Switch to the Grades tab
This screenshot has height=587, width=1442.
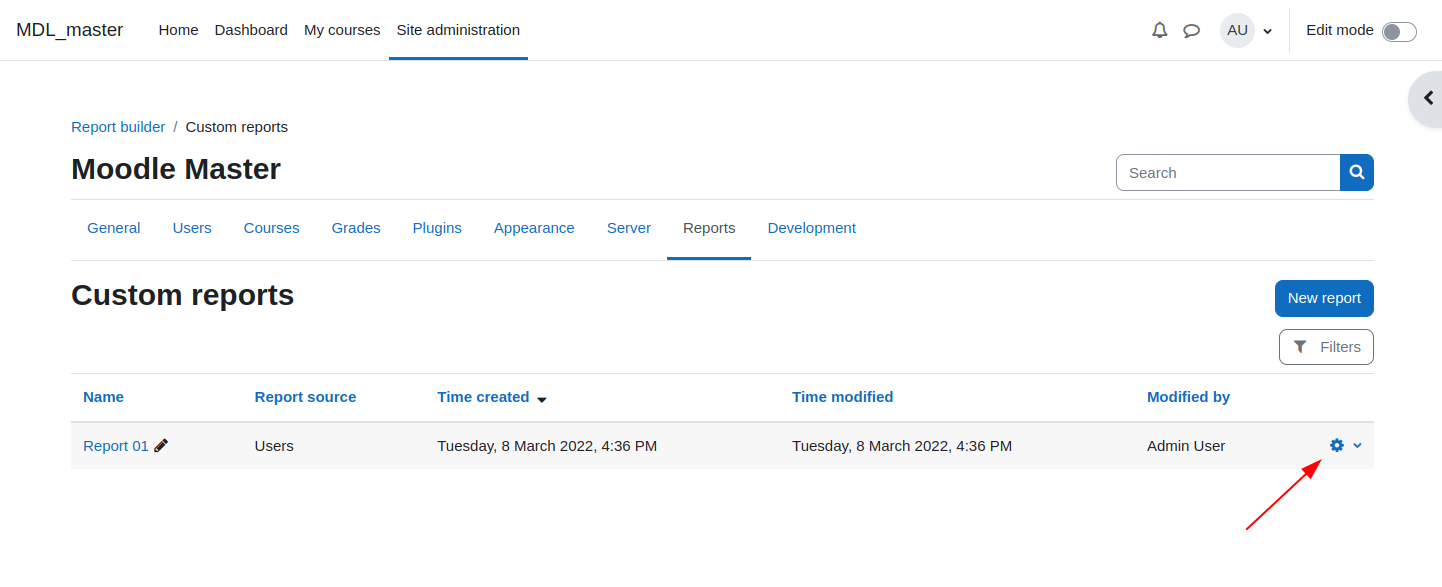(356, 228)
